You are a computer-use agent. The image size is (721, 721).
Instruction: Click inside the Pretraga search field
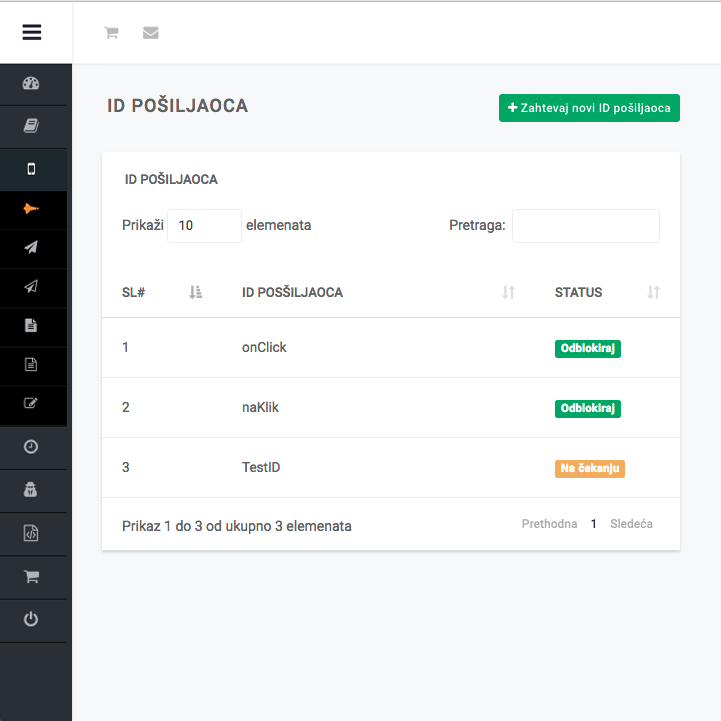tap(585, 226)
